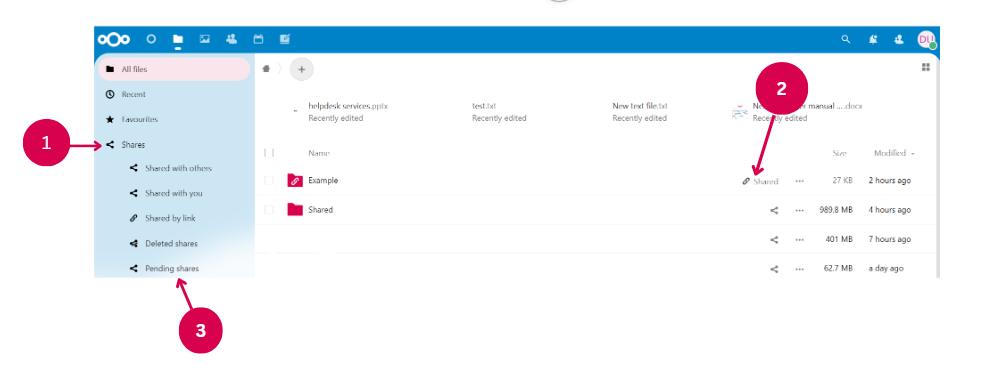
Task: Open the Notes app icon
Action: [x=285, y=39]
